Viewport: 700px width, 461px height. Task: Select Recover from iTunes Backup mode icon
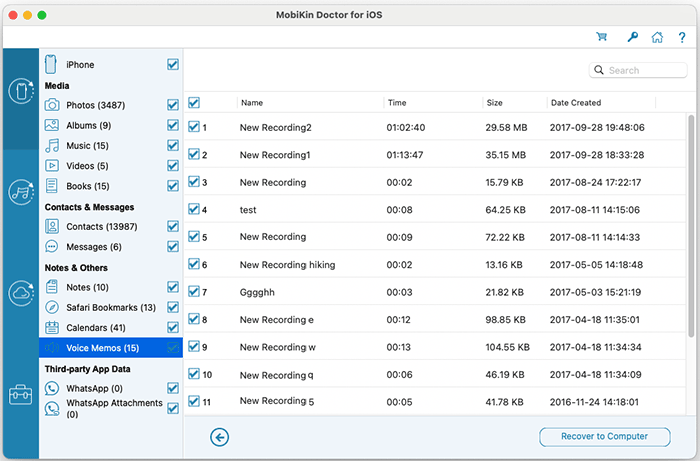[21, 192]
